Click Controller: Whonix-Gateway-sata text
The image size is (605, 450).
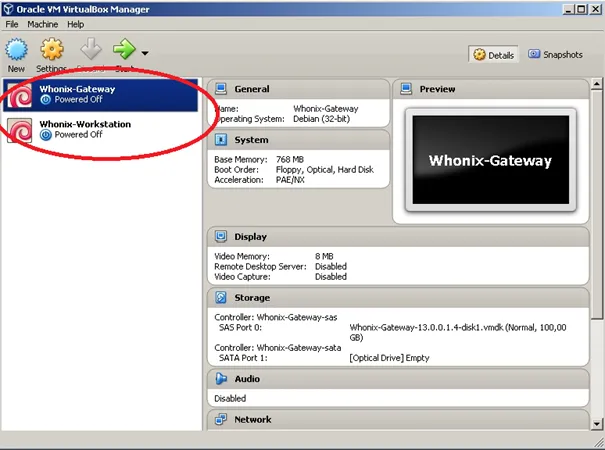tap(278, 348)
